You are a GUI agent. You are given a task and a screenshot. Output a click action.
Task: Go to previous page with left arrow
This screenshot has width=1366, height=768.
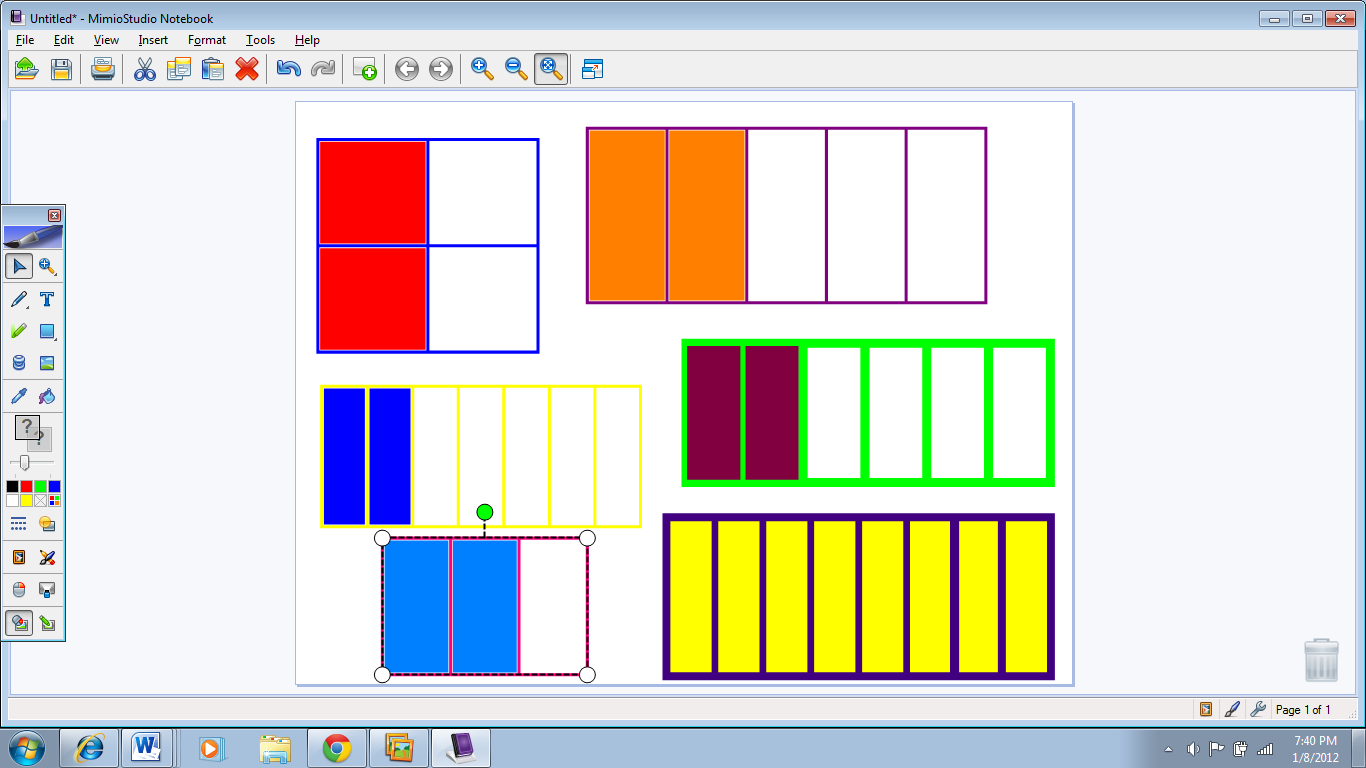tap(406, 69)
